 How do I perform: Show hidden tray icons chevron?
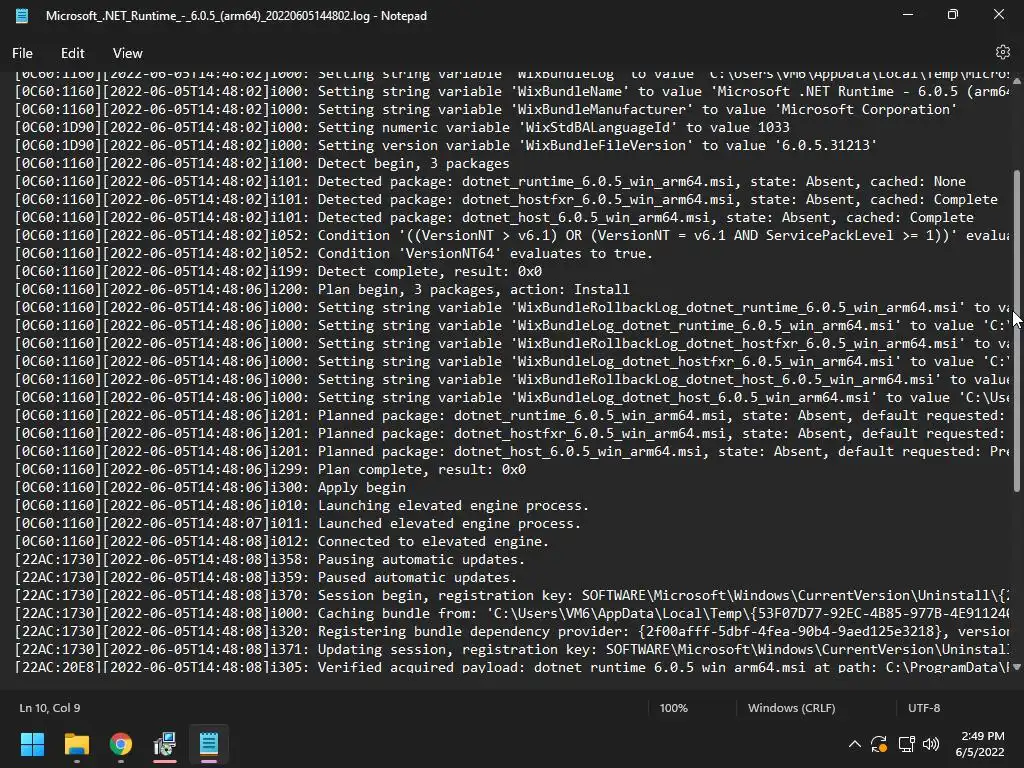tap(854, 744)
